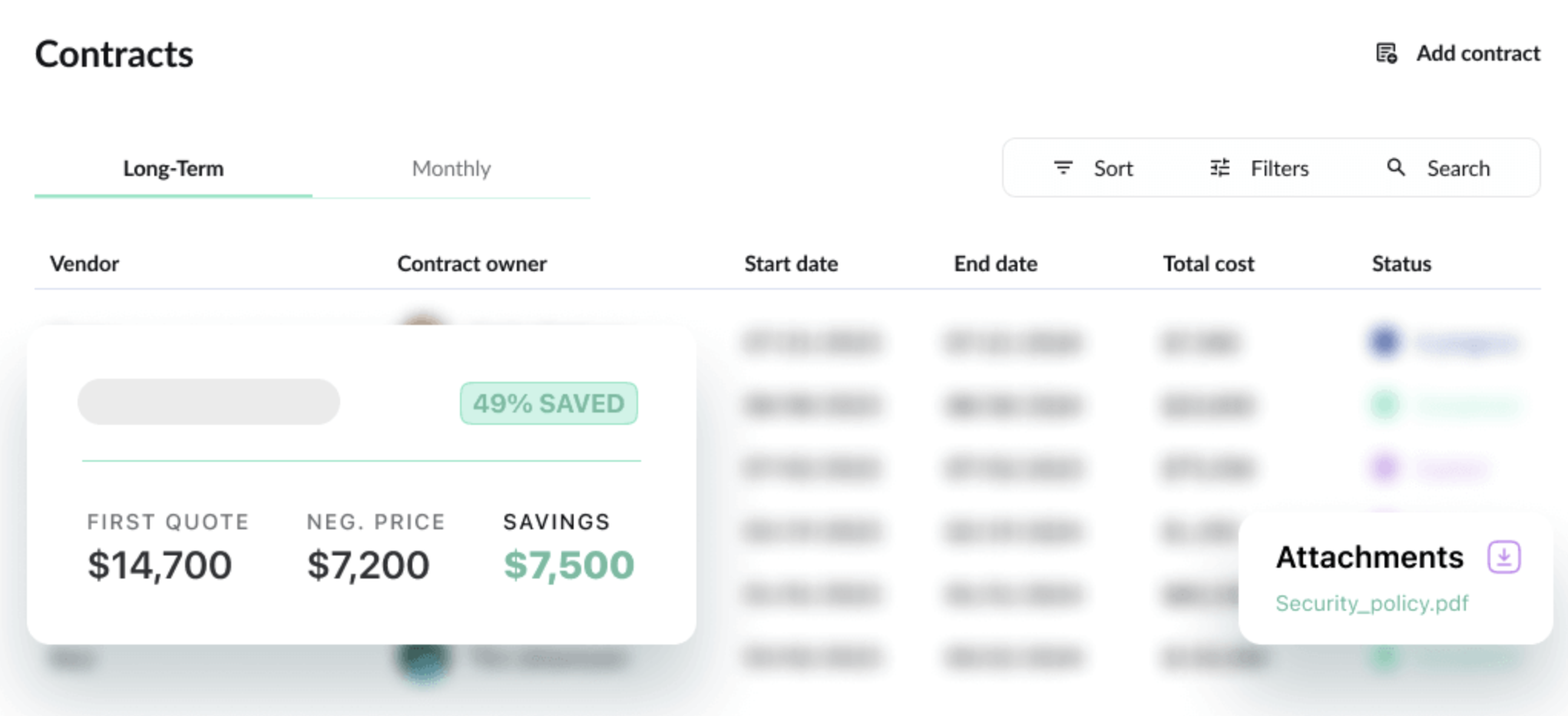Sort by the Status column header

[x=1401, y=264]
